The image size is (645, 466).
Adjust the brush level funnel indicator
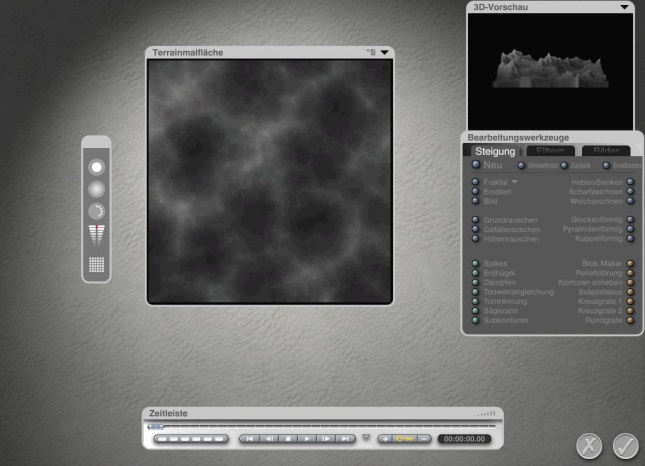pyautogui.click(x=97, y=235)
